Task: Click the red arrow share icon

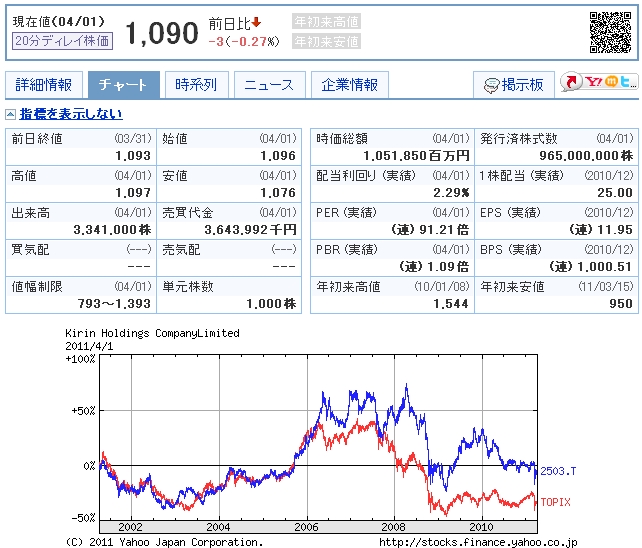Action: (571, 82)
